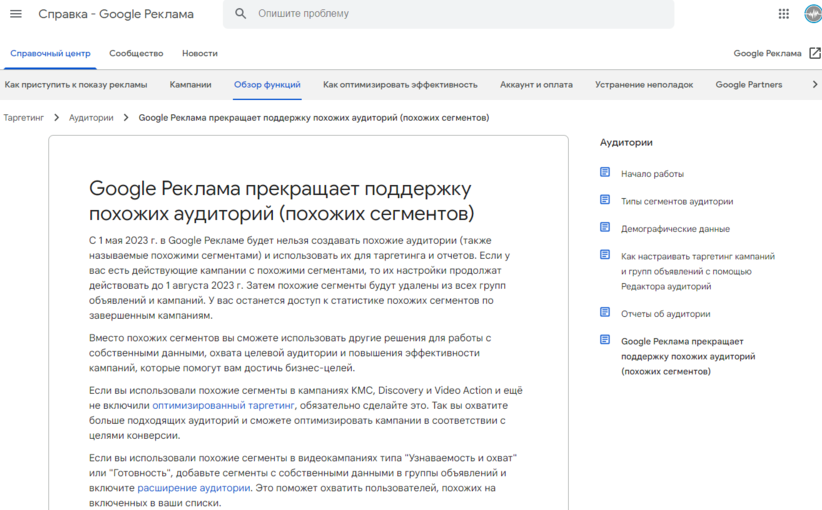Switch to the Новости tab
This screenshot has width=822, height=510.
pos(200,53)
